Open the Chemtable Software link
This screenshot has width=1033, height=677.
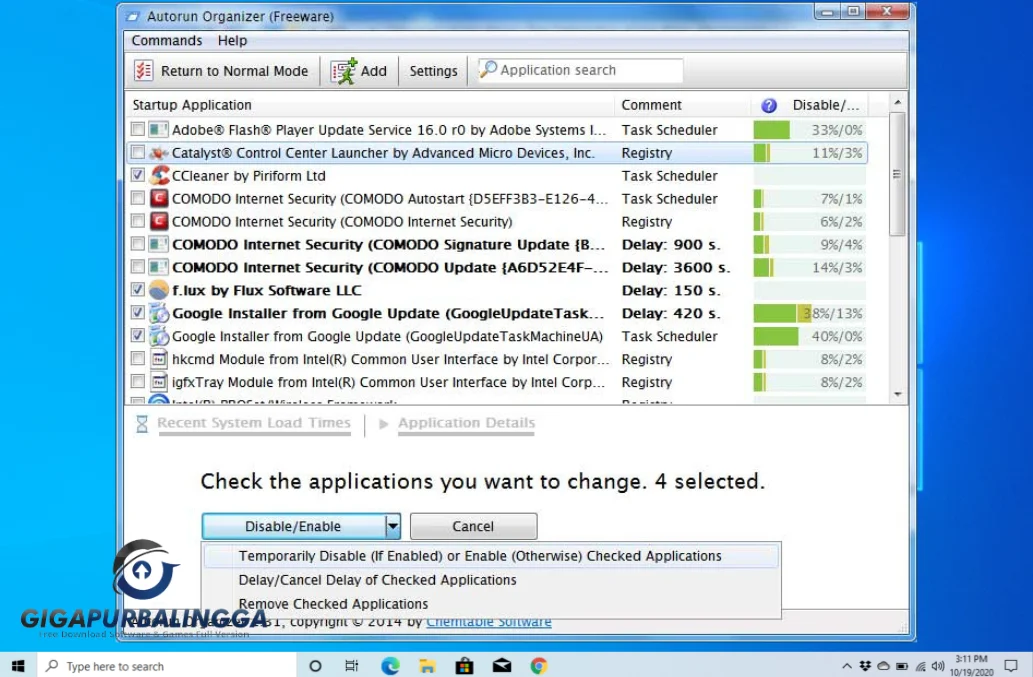tap(488, 622)
